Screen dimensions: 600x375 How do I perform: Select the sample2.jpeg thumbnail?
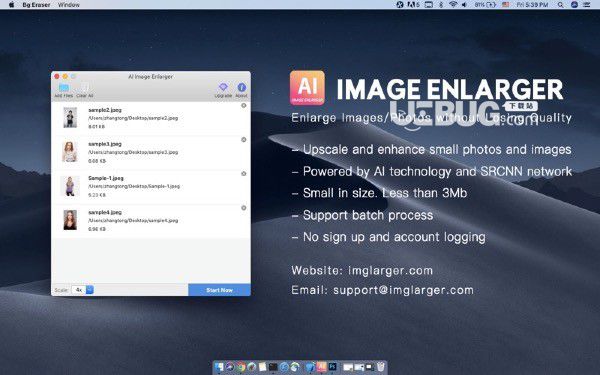point(70,117)
